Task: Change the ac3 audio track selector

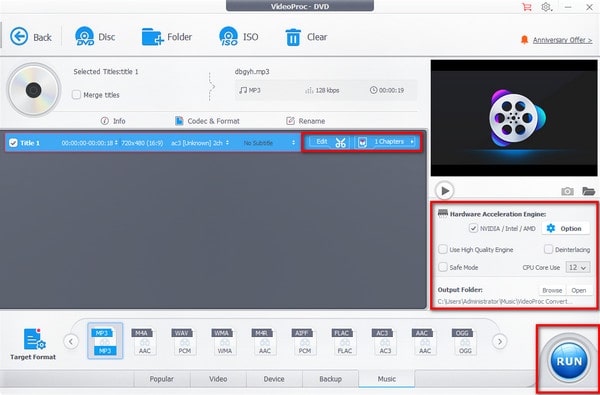Action: pyautogui.click(x=227, y=143)
